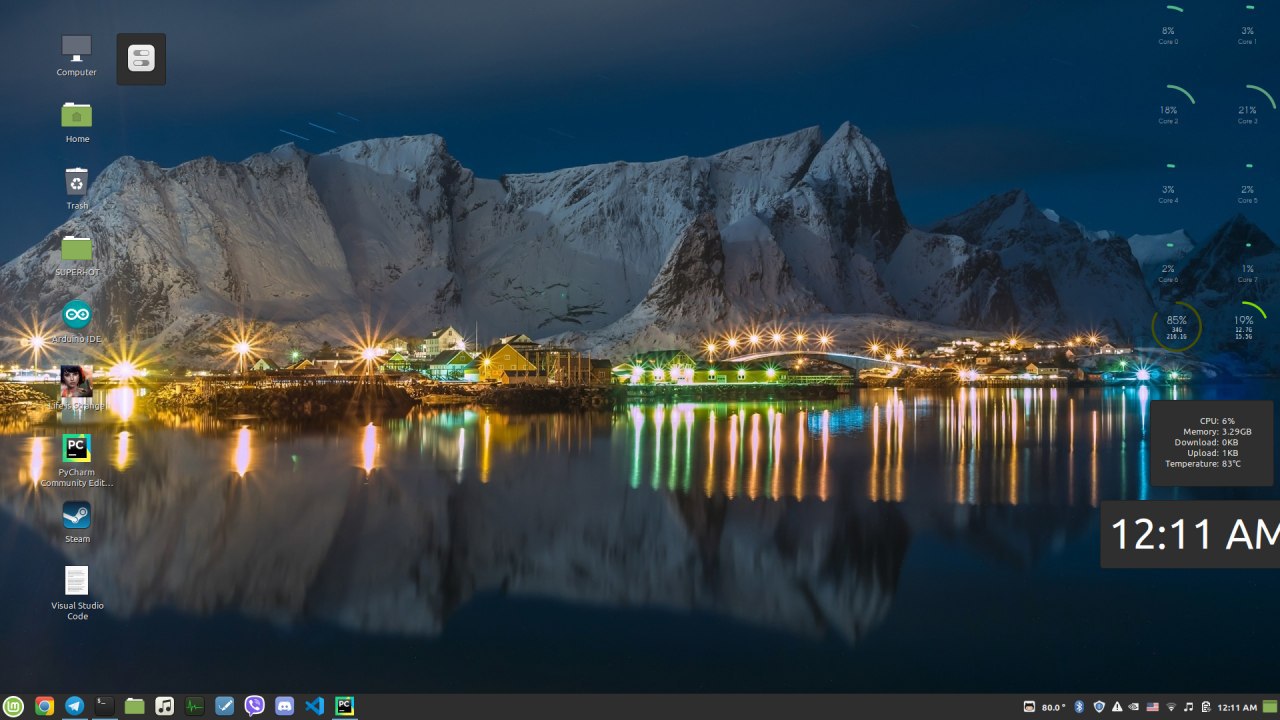
Task: Launch Google Chrome from the panel
Action: [44, 706]
